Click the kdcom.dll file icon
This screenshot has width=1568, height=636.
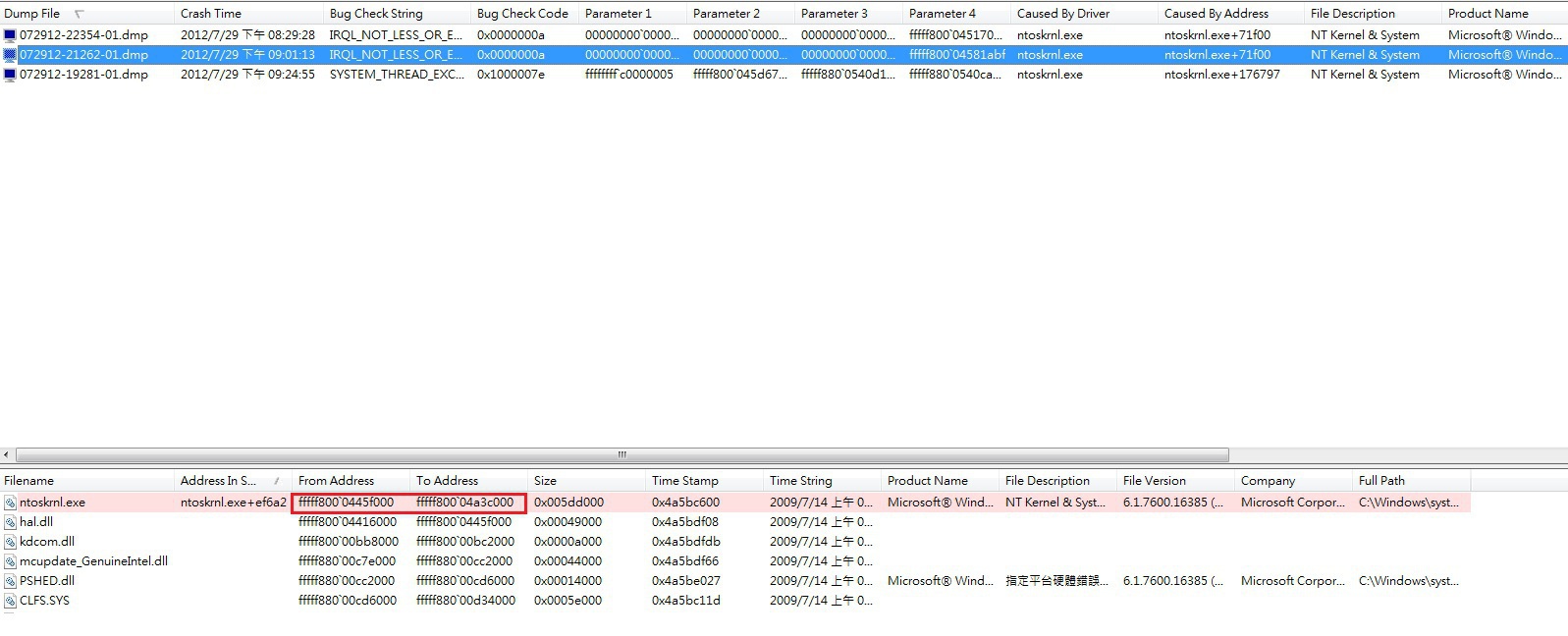(10, 542)
